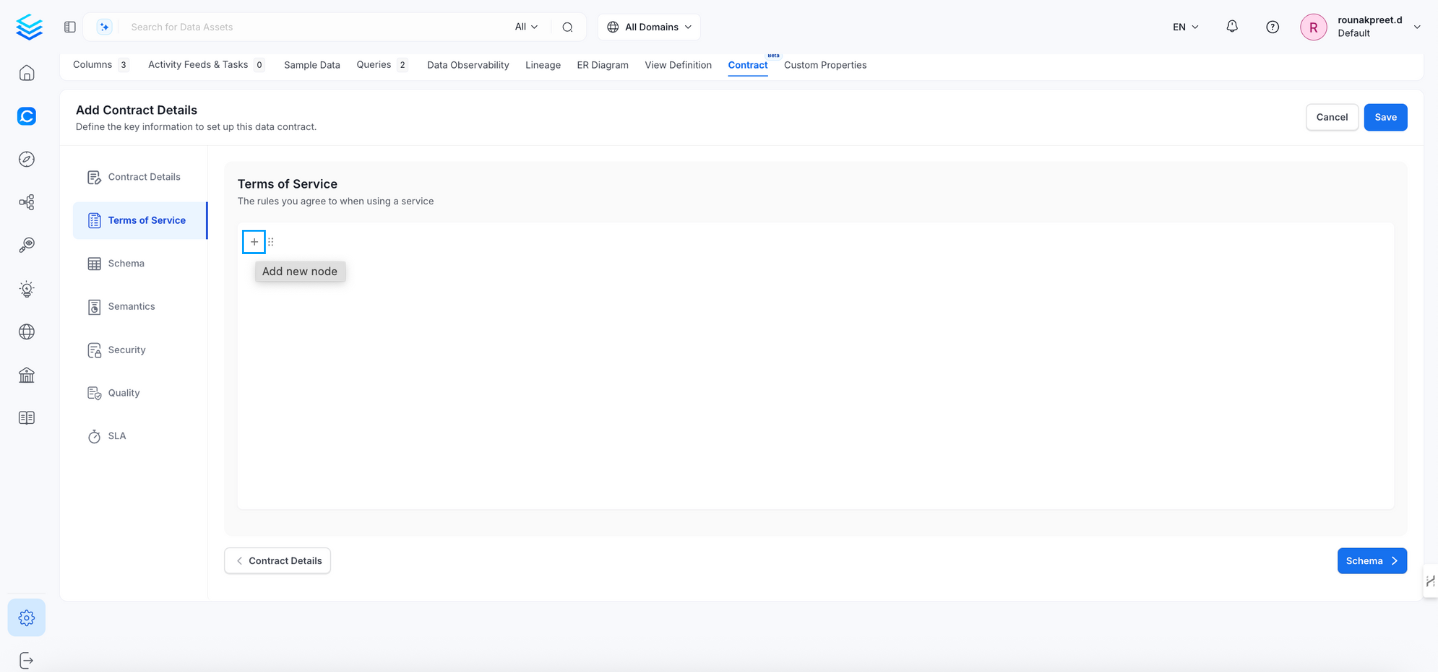
Task: Click the Save button
Action: pos(1385,117)
